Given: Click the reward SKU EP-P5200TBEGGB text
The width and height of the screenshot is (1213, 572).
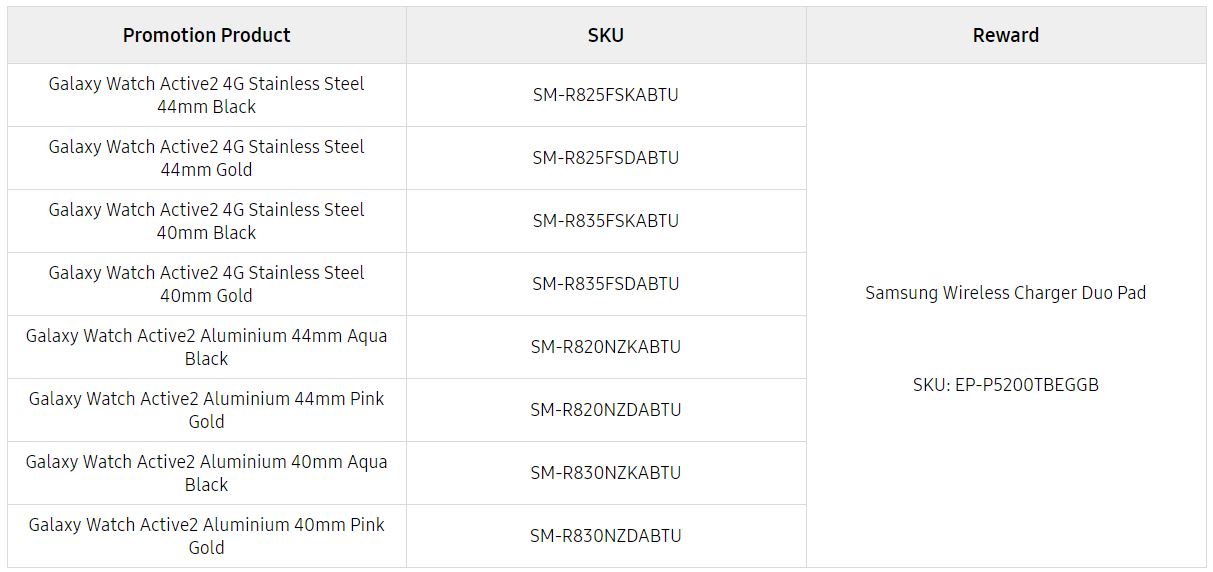Looking at the screenshot, I should tap(1005, 385).
